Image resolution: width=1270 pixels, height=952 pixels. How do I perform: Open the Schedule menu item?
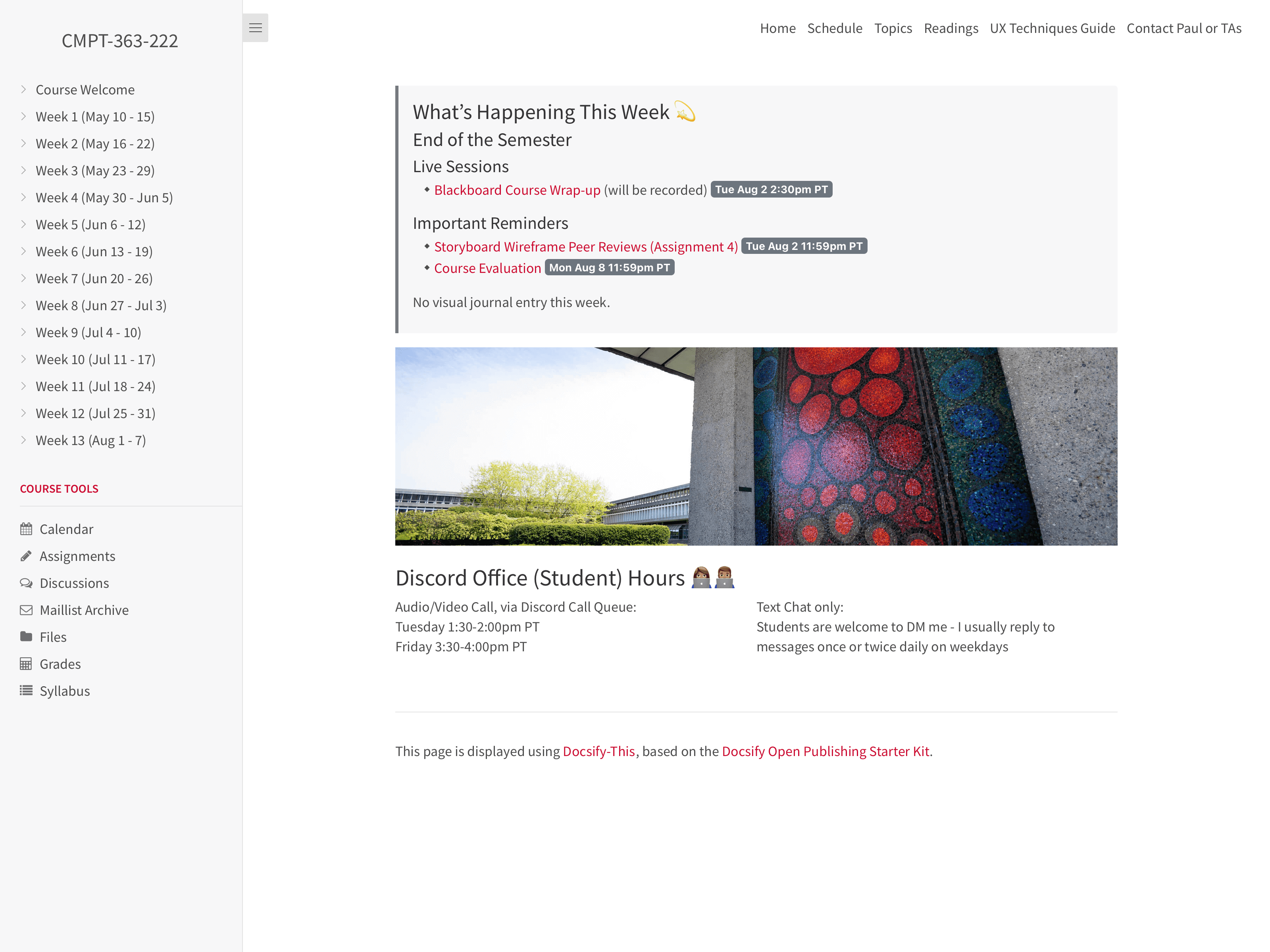pos(834,28)
